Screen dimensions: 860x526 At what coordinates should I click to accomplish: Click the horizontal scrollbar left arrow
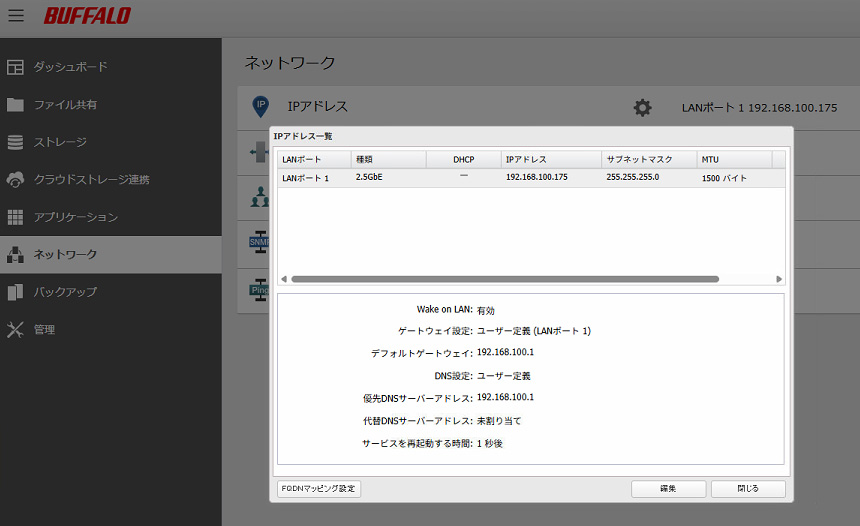(x=283, y=279)
